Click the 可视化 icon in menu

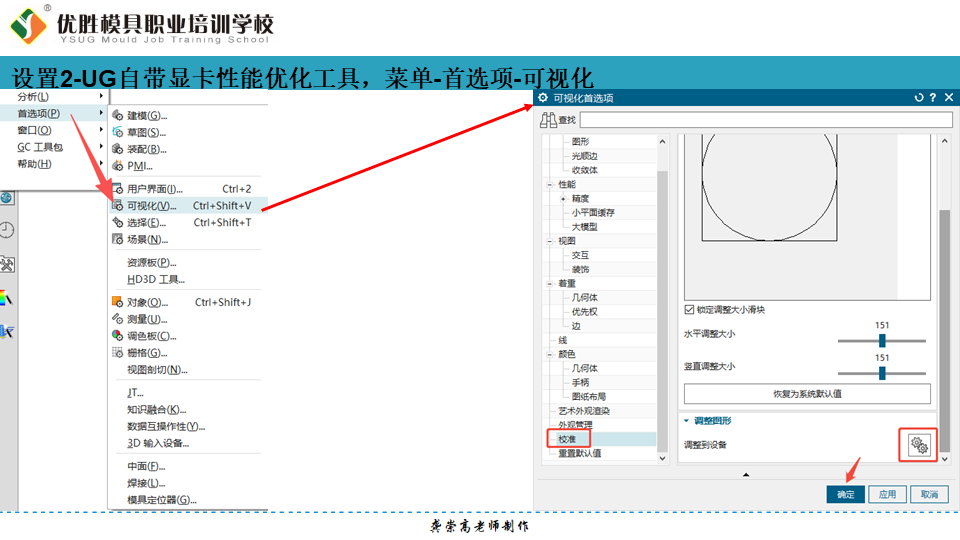point(118,206)
